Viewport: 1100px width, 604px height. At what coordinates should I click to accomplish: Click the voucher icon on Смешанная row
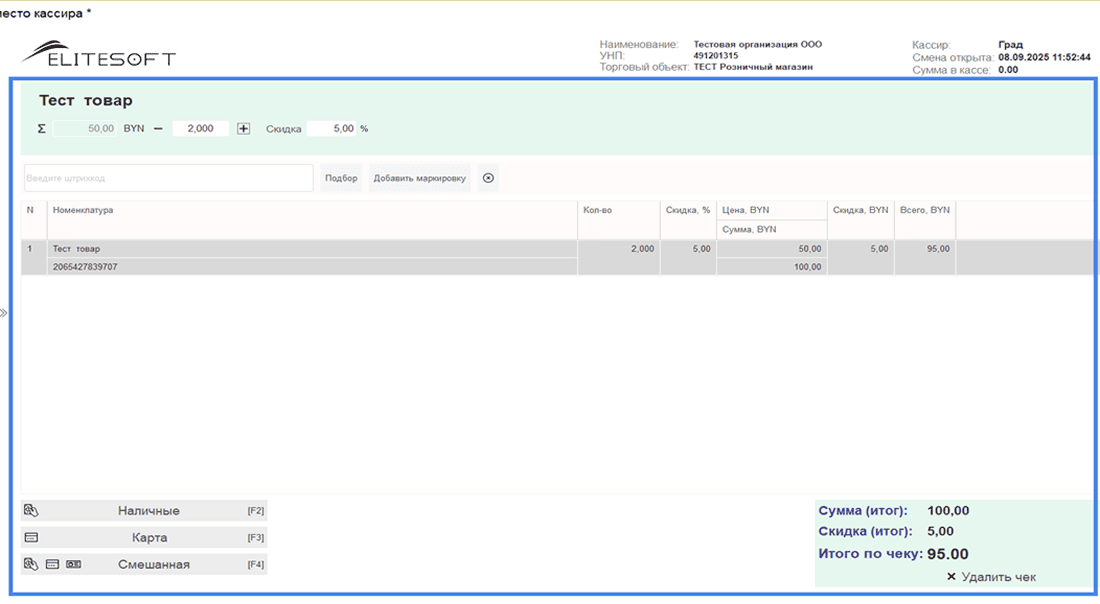73,565
